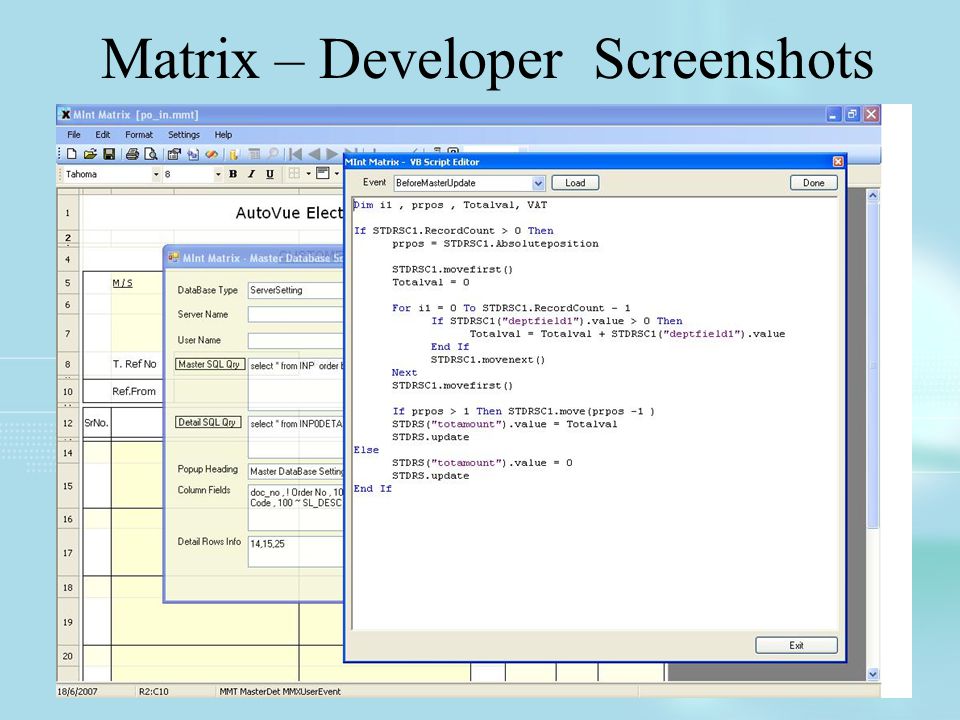960x720 pixels.
Task: Click the vertical scrollbar up arrow
Action: coord(873,196)
